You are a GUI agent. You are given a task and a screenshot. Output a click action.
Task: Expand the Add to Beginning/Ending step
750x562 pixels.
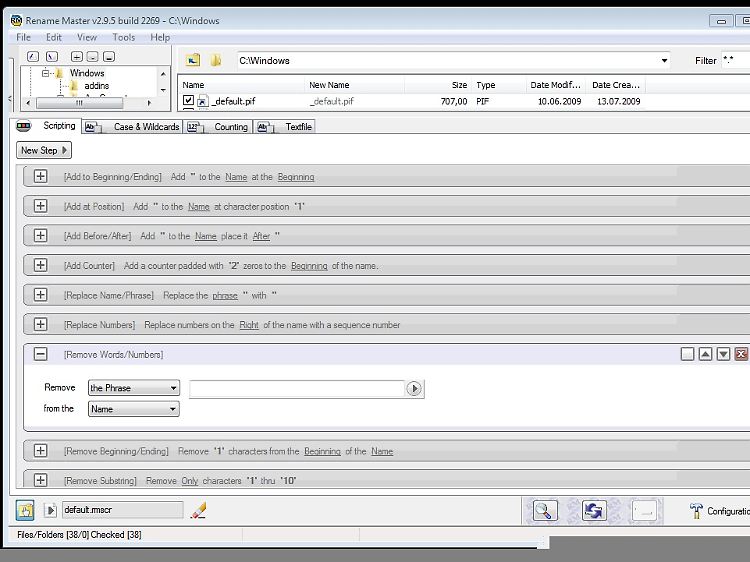pyautogui.click(x=40, y=176)
